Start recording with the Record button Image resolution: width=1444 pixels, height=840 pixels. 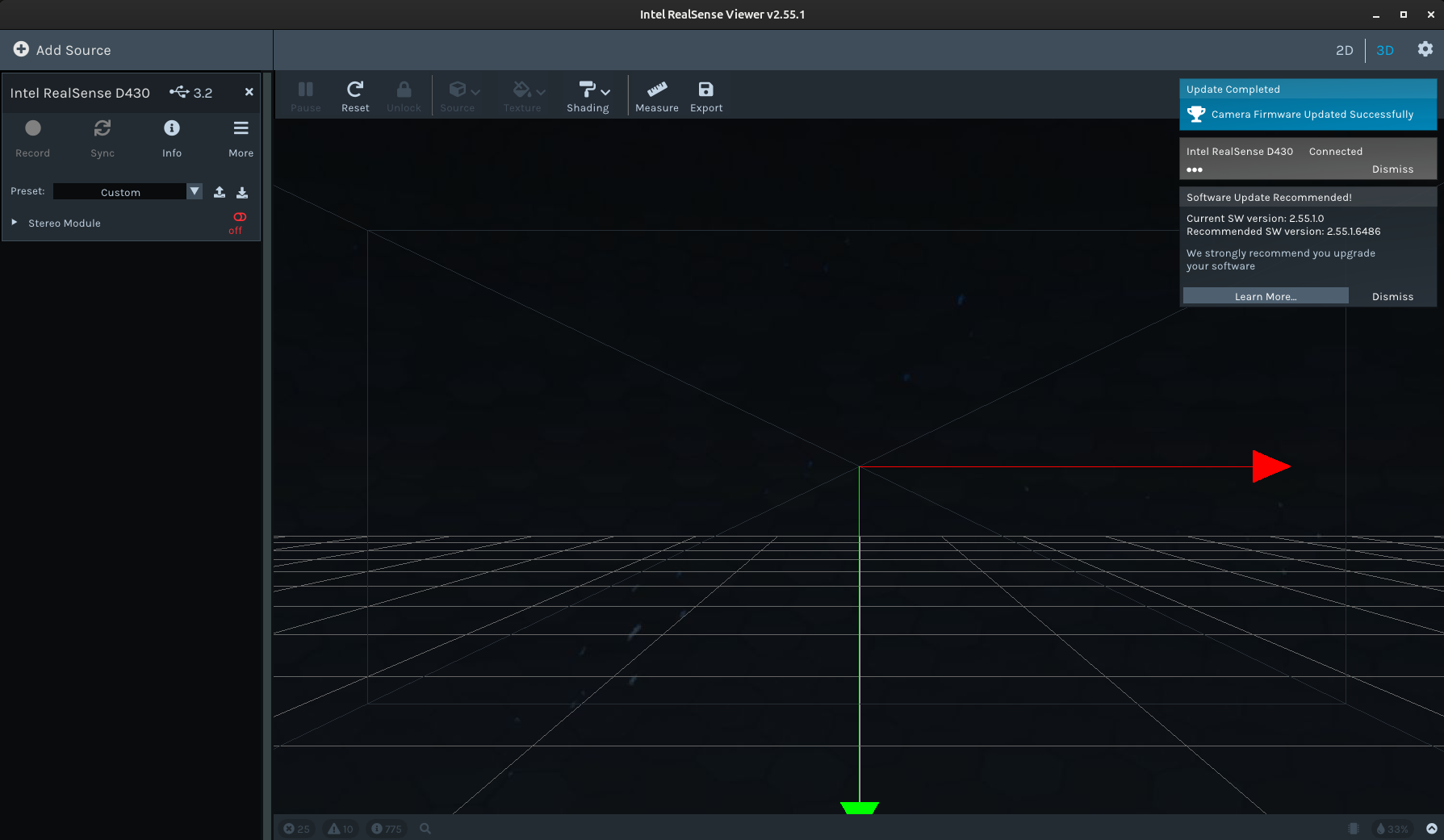click(33, 138)
